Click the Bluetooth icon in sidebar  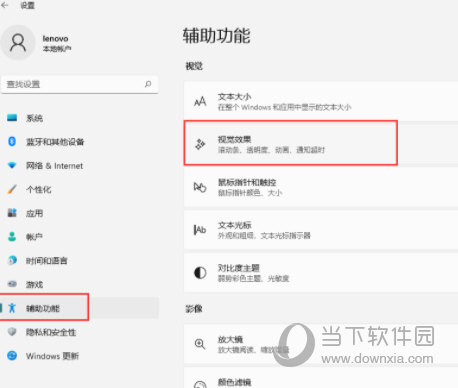(12, 142)
